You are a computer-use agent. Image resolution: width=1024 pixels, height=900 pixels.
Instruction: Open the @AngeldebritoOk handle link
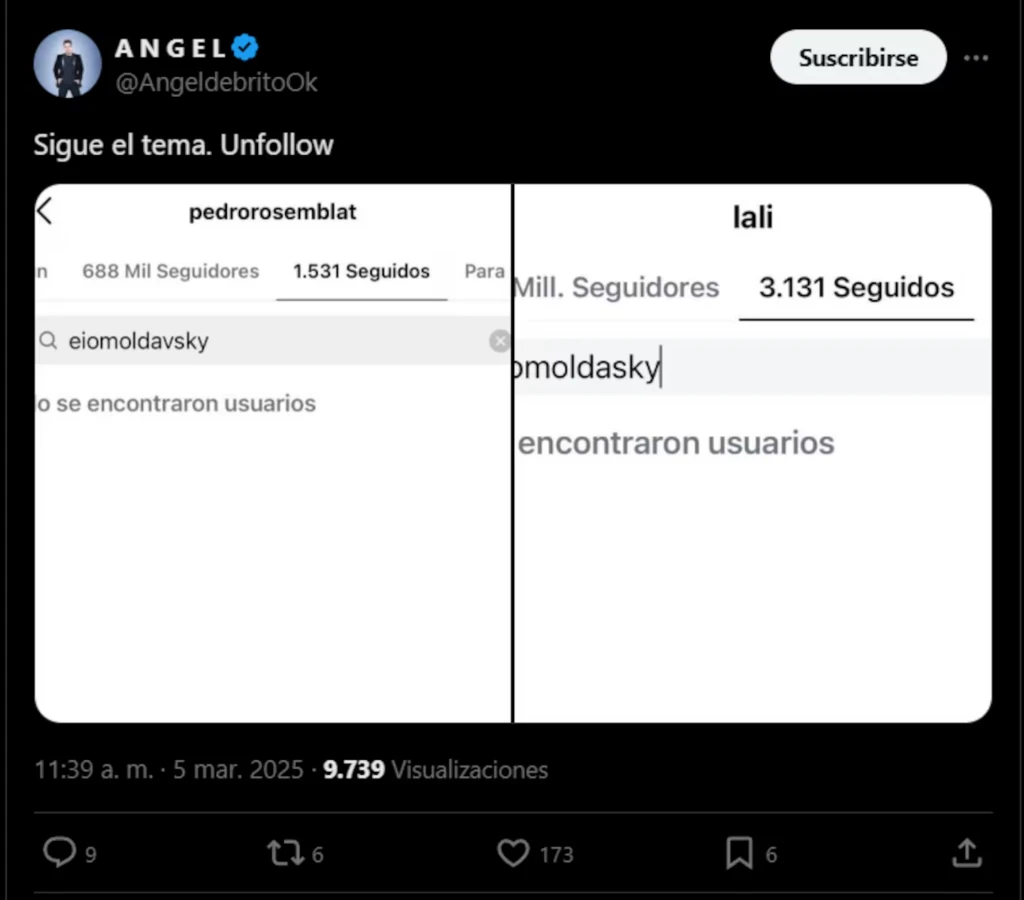(x=216, y=82)
